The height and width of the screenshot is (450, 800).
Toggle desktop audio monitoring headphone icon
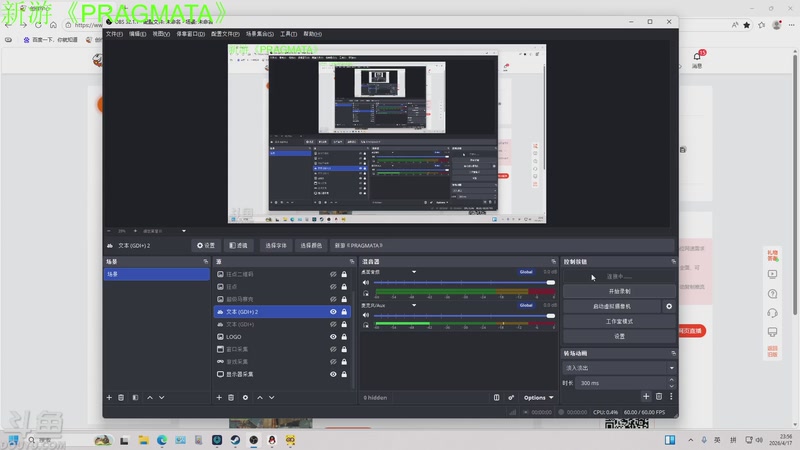[x=366, y=293]
